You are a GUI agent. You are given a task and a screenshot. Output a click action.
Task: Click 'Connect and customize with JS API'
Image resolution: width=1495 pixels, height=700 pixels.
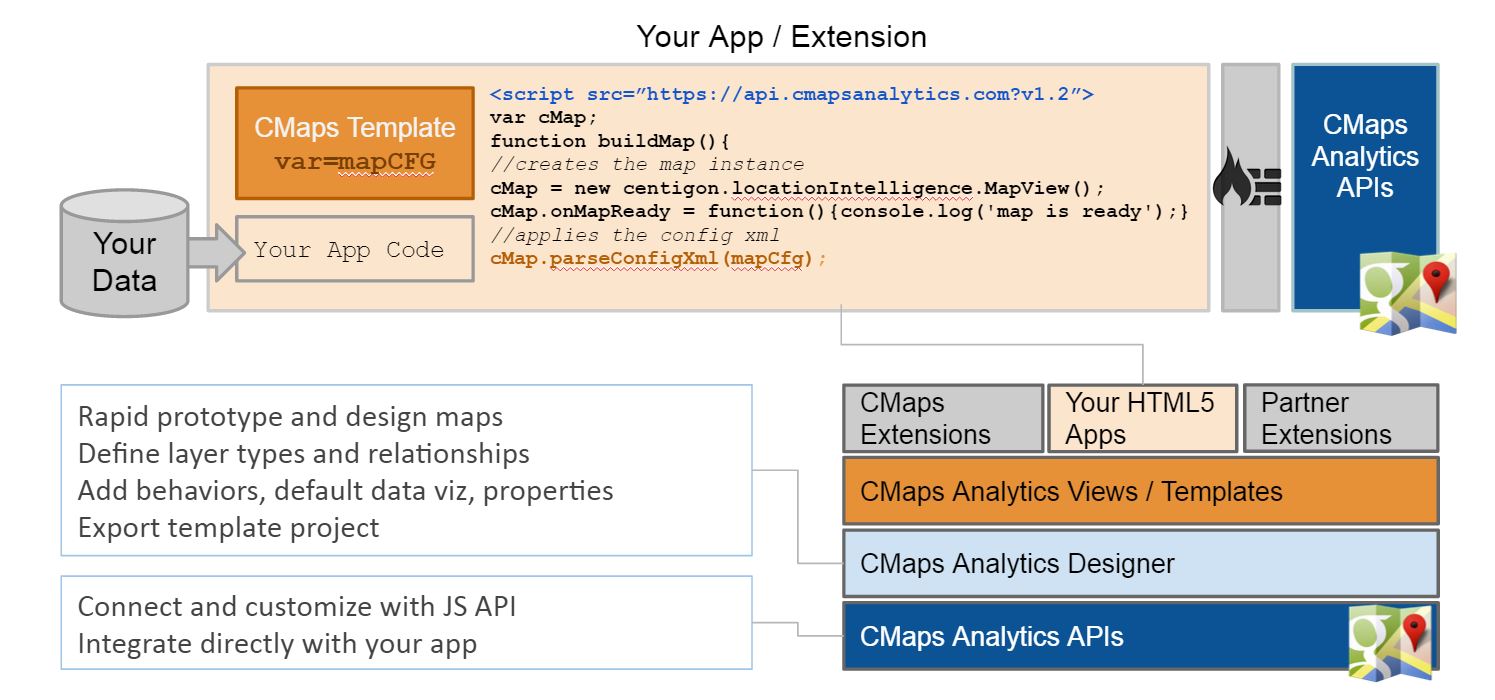297,607
